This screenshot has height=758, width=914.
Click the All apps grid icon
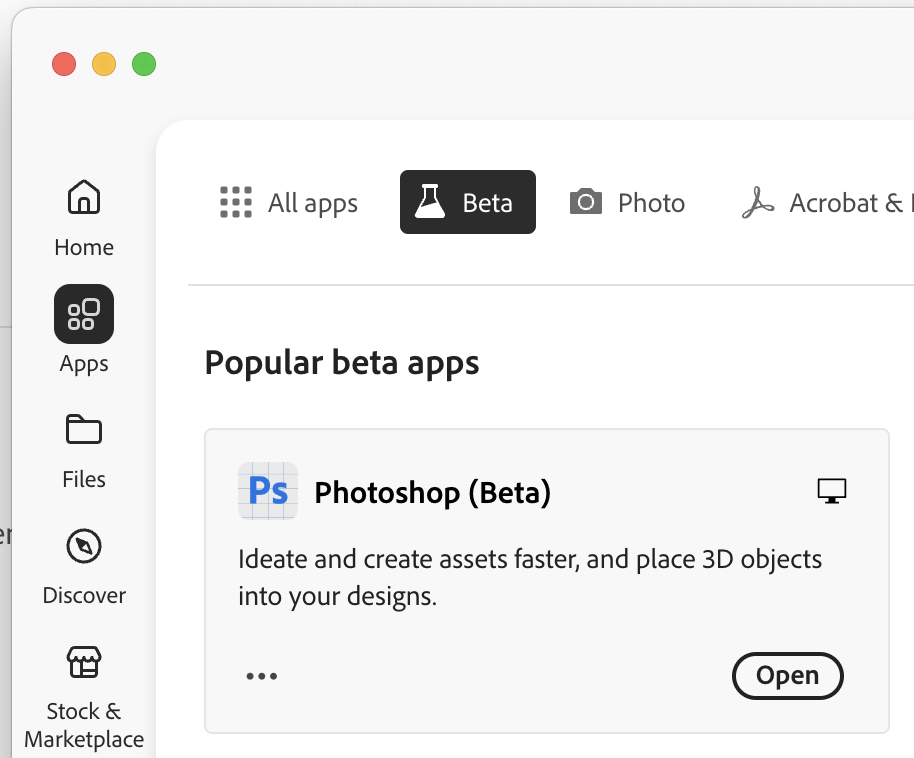pyautogui.click(x=235, y=202)
